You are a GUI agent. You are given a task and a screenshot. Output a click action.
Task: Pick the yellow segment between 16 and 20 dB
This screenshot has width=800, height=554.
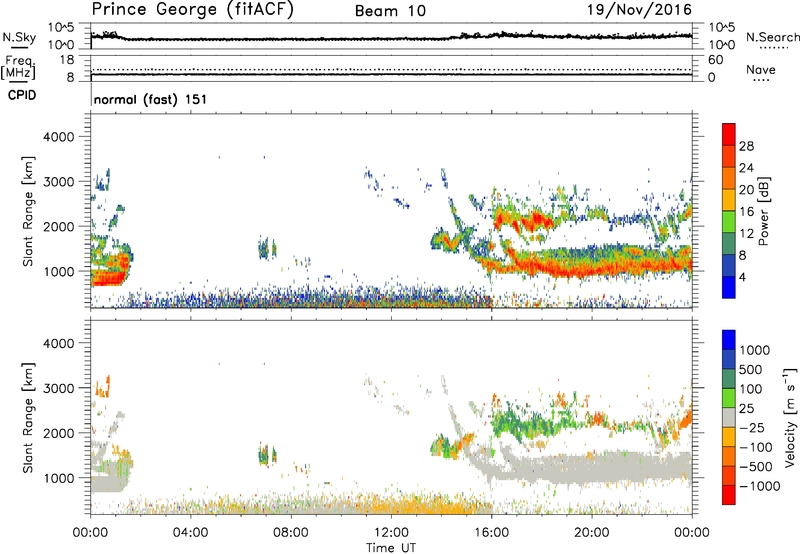[x=729, y=200]
